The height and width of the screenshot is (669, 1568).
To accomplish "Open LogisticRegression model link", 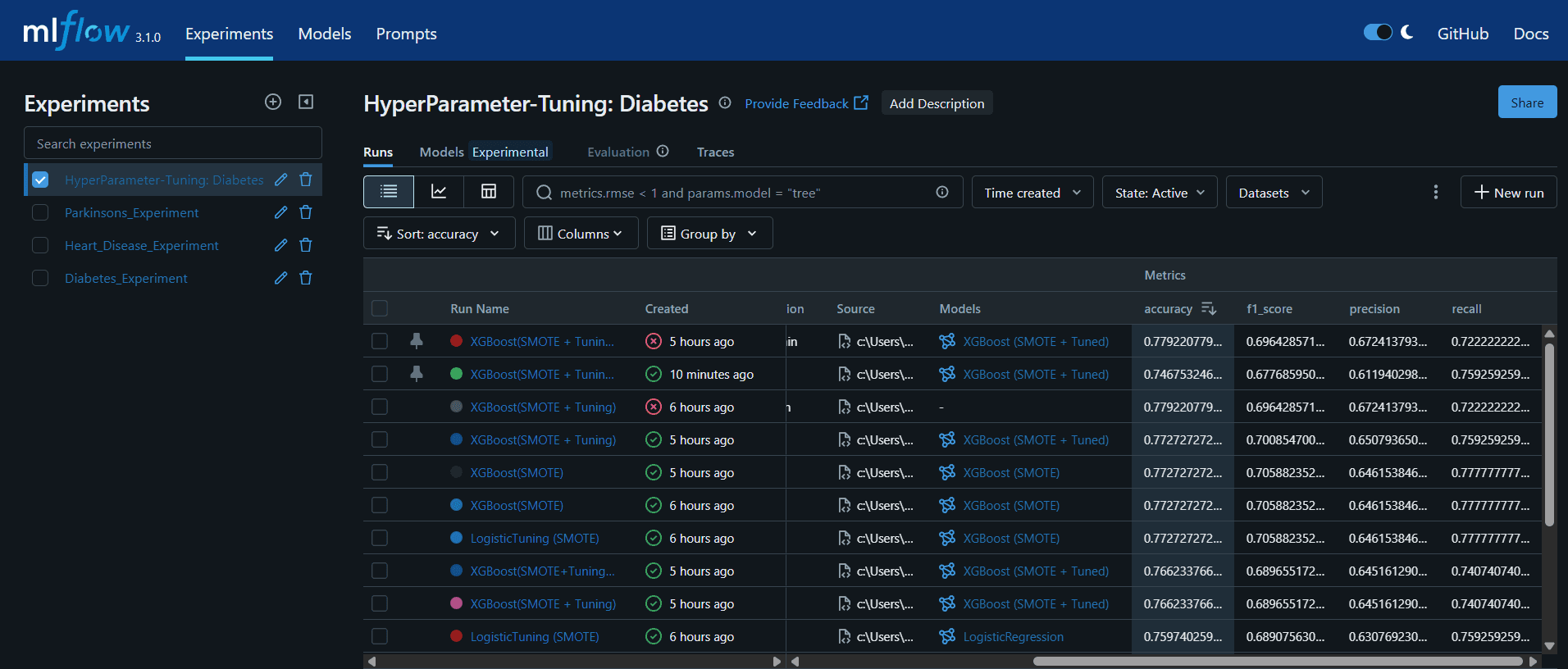I will (1013, 636).
